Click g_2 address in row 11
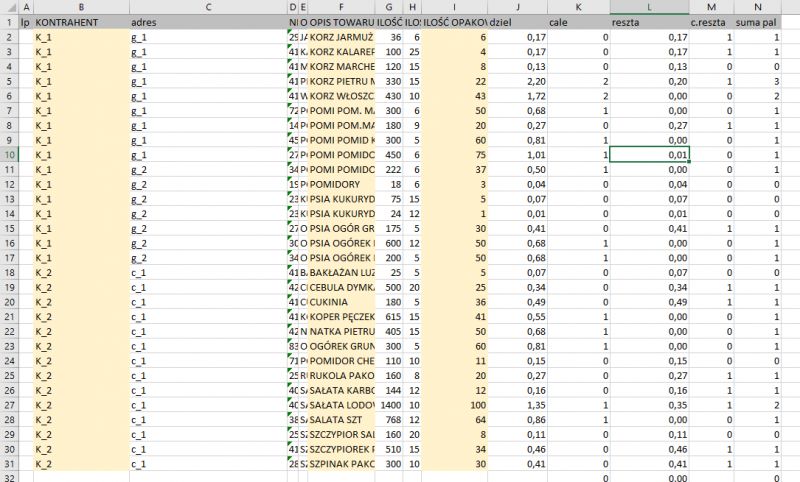This screenshot has height=482, width=800. (208, 169)
